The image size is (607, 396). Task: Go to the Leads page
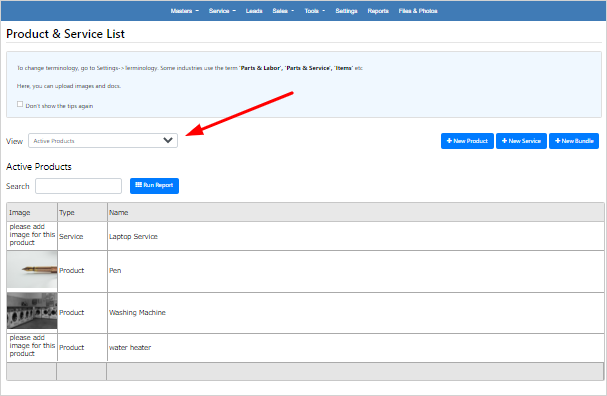[254, 11]
